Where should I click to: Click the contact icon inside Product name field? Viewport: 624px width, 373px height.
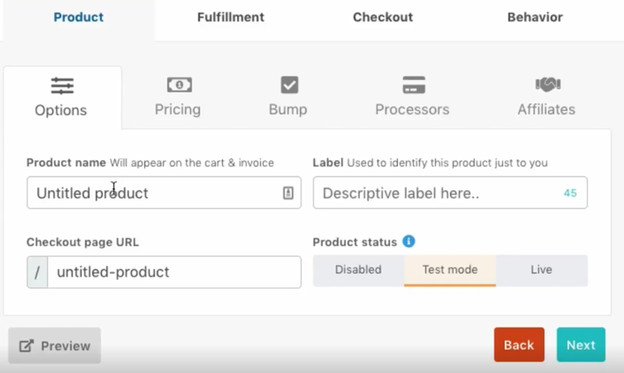pos(288,193)
